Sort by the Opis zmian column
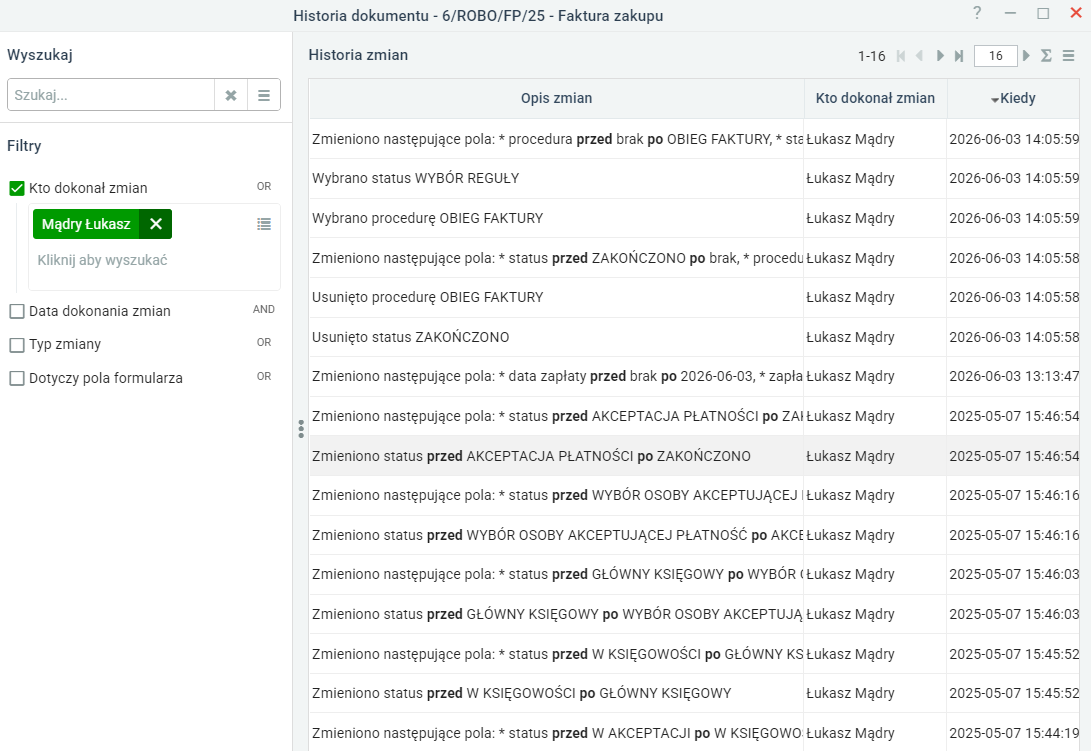Image resolution: width=1091 pixels, height=751 pixels. pos(557,98)
